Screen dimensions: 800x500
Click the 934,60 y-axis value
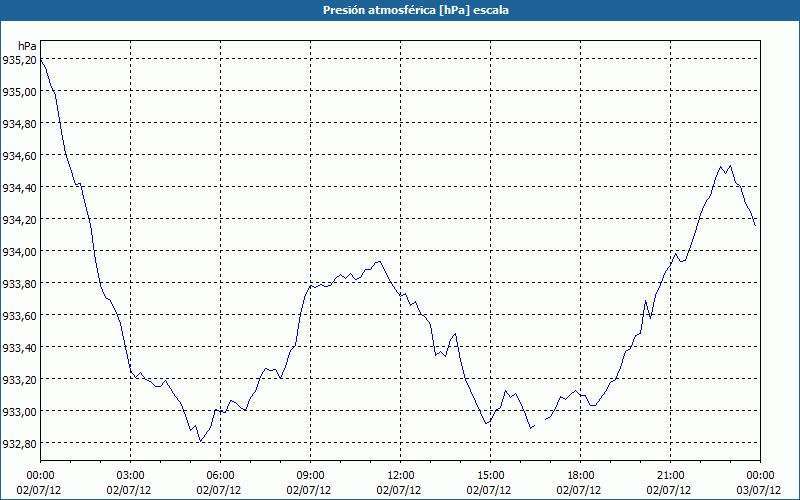(19, 156)
